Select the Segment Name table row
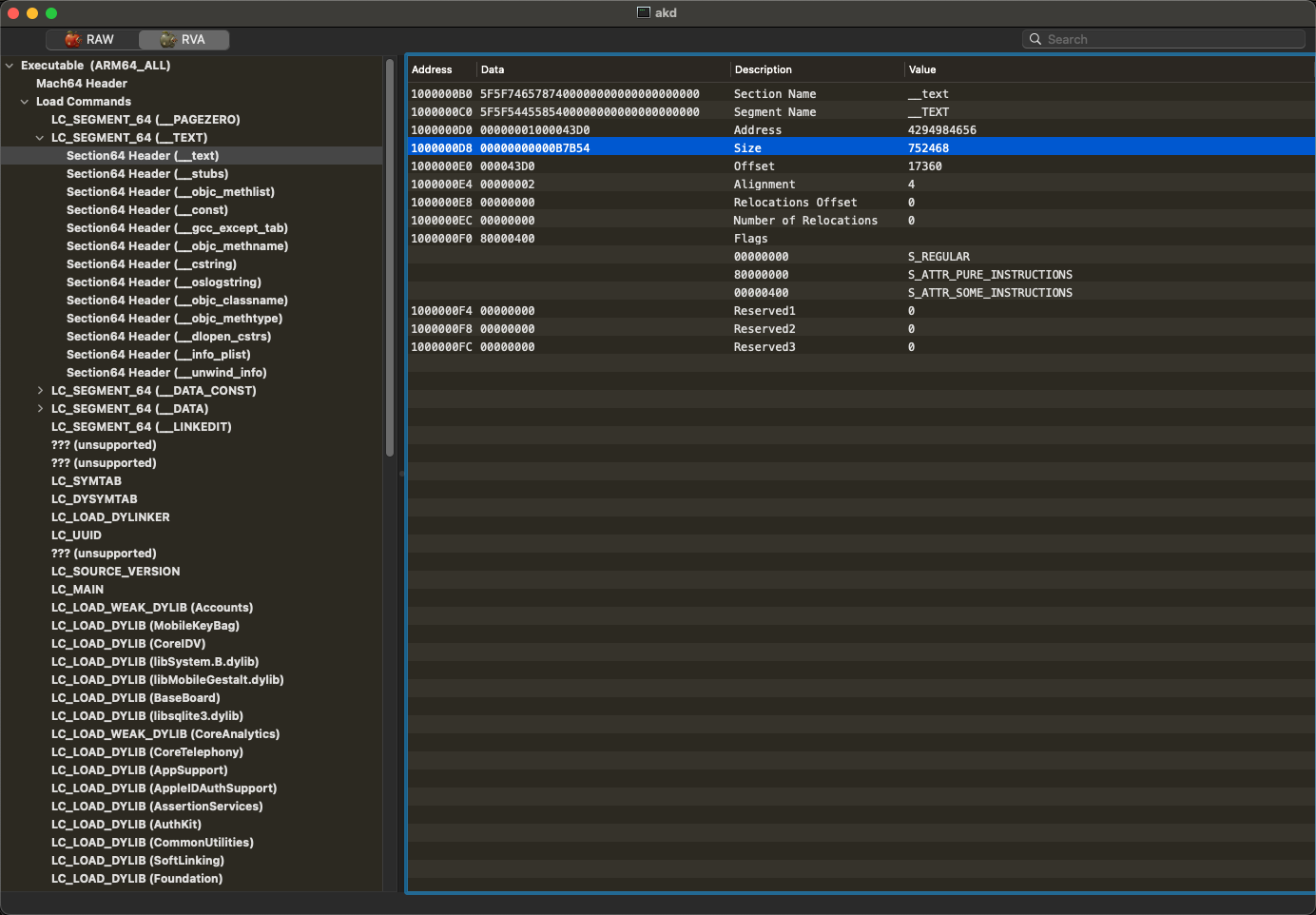 [x=861, y=112]
